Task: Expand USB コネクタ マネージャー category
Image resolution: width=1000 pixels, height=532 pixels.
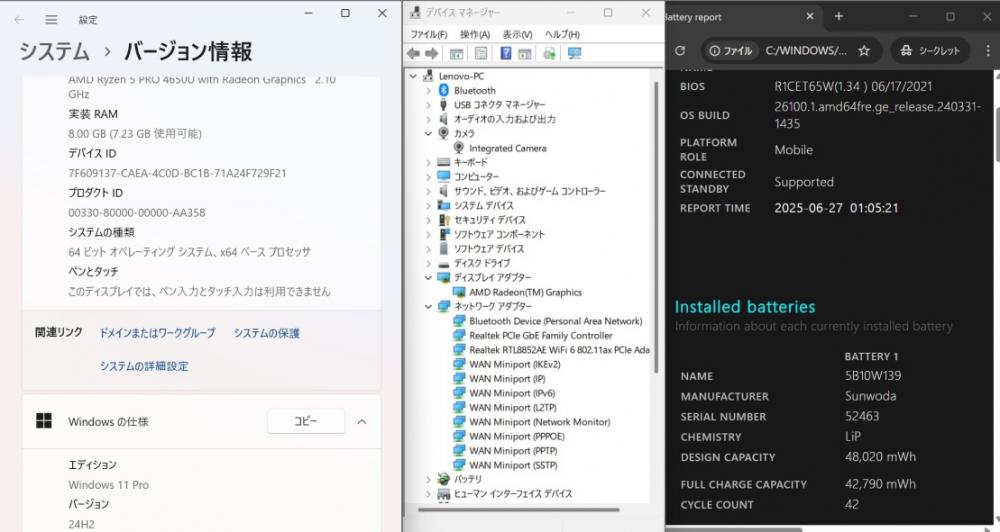Action: pyautogui.click(x=429, y=105)
